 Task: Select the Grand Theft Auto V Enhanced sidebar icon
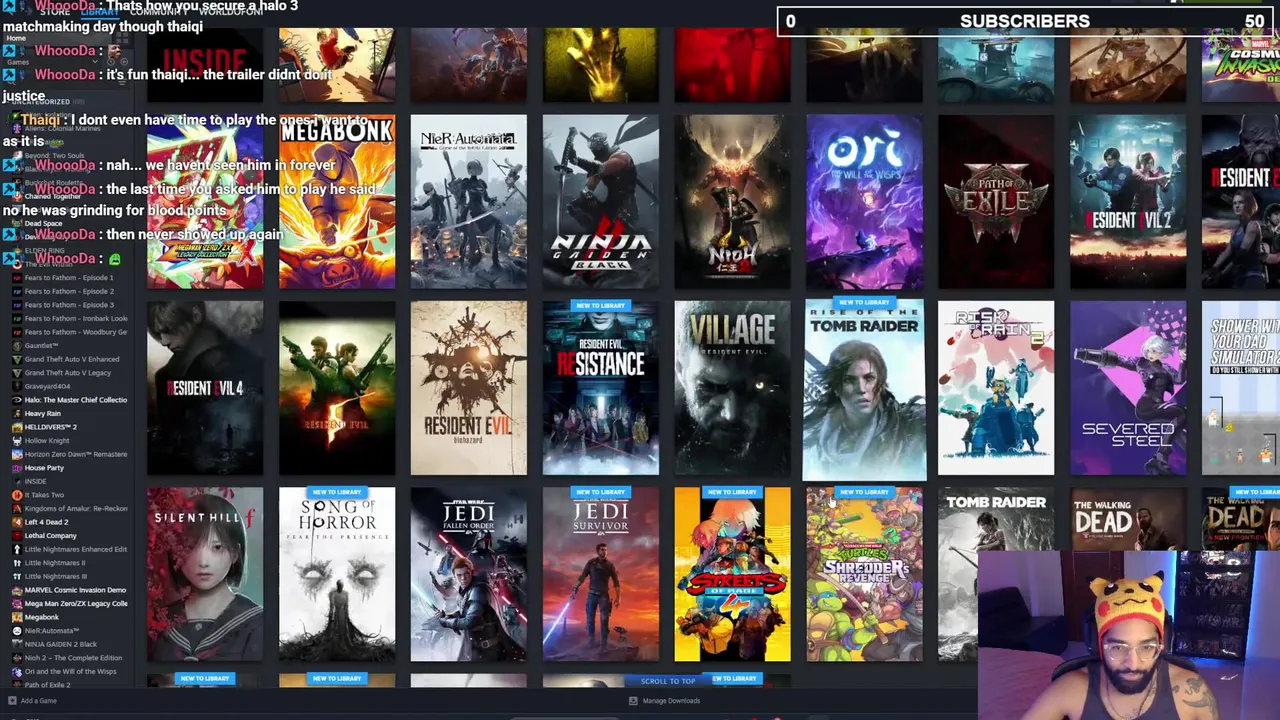point(17,359)
